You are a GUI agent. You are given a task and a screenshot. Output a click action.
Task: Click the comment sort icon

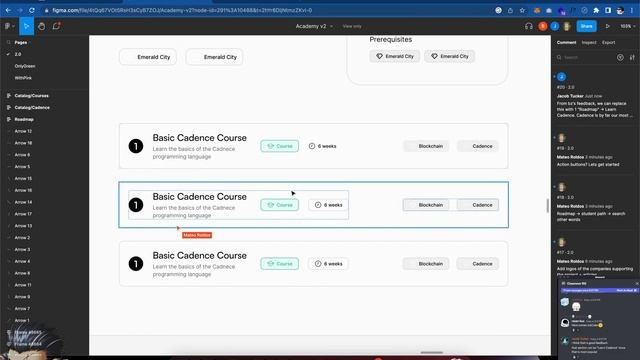632,58
